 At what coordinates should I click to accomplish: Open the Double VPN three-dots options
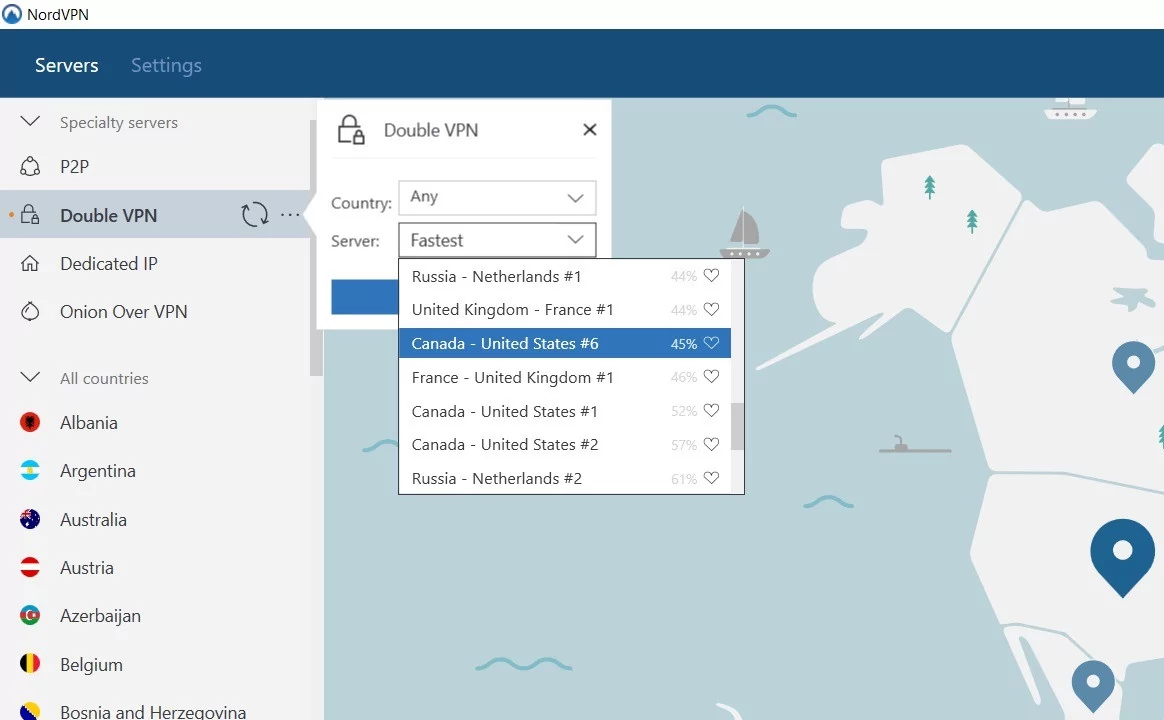290,215
